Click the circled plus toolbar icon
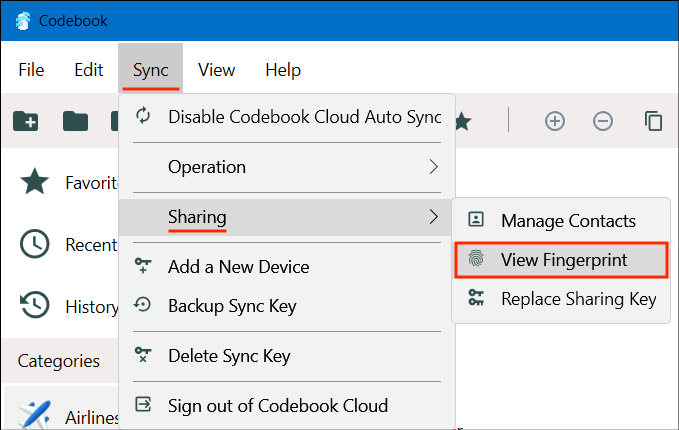Screen dimensions: 679x430 555,121
